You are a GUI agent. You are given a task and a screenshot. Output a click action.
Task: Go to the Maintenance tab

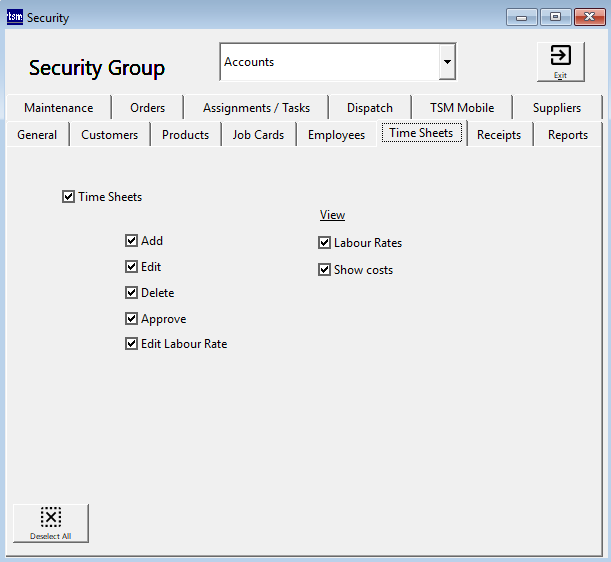[58, 108]
